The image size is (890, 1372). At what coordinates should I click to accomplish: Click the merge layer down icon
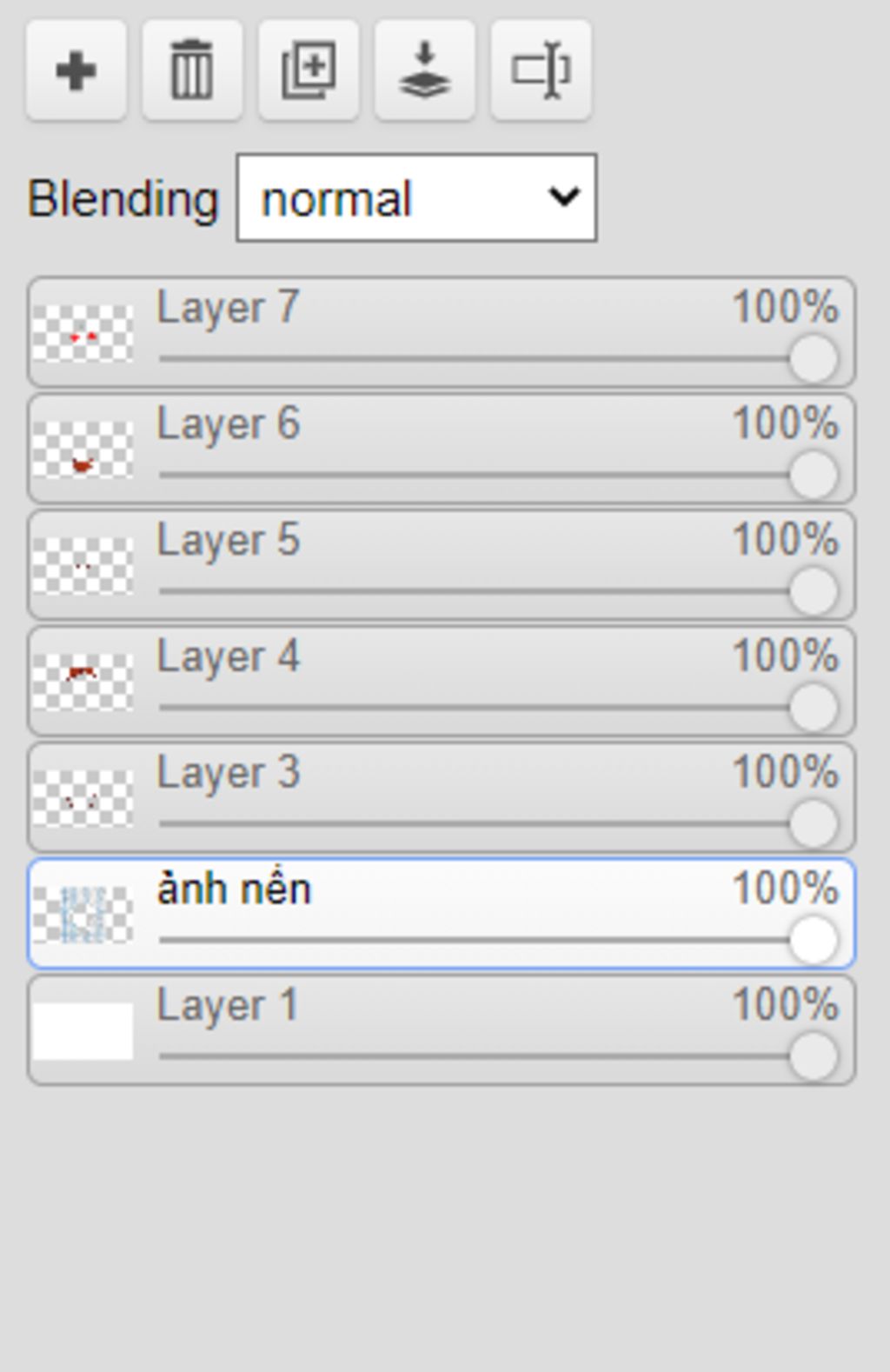[424, 70]
